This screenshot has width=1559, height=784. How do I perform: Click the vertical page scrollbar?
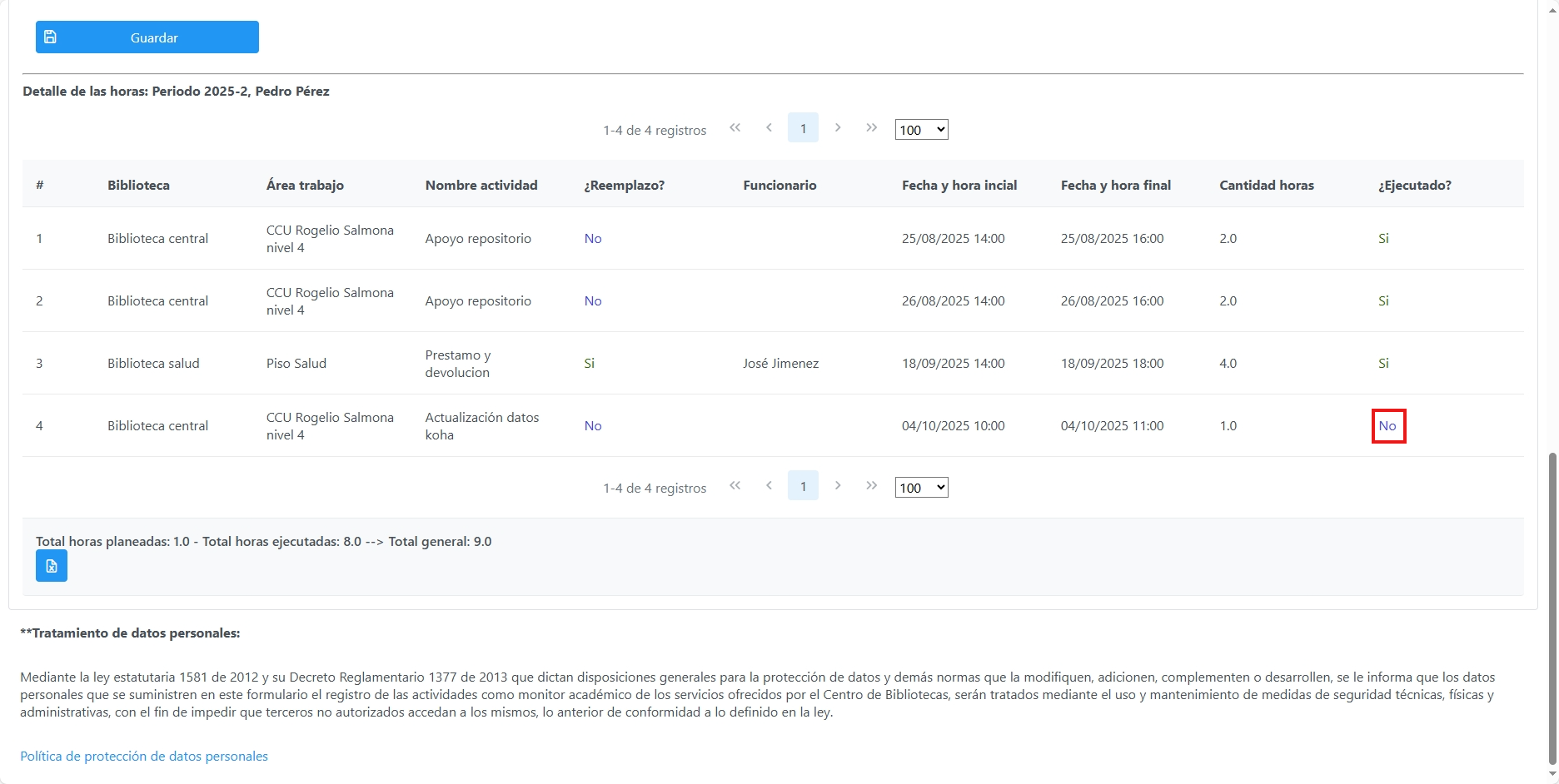tap(1552, 608)
